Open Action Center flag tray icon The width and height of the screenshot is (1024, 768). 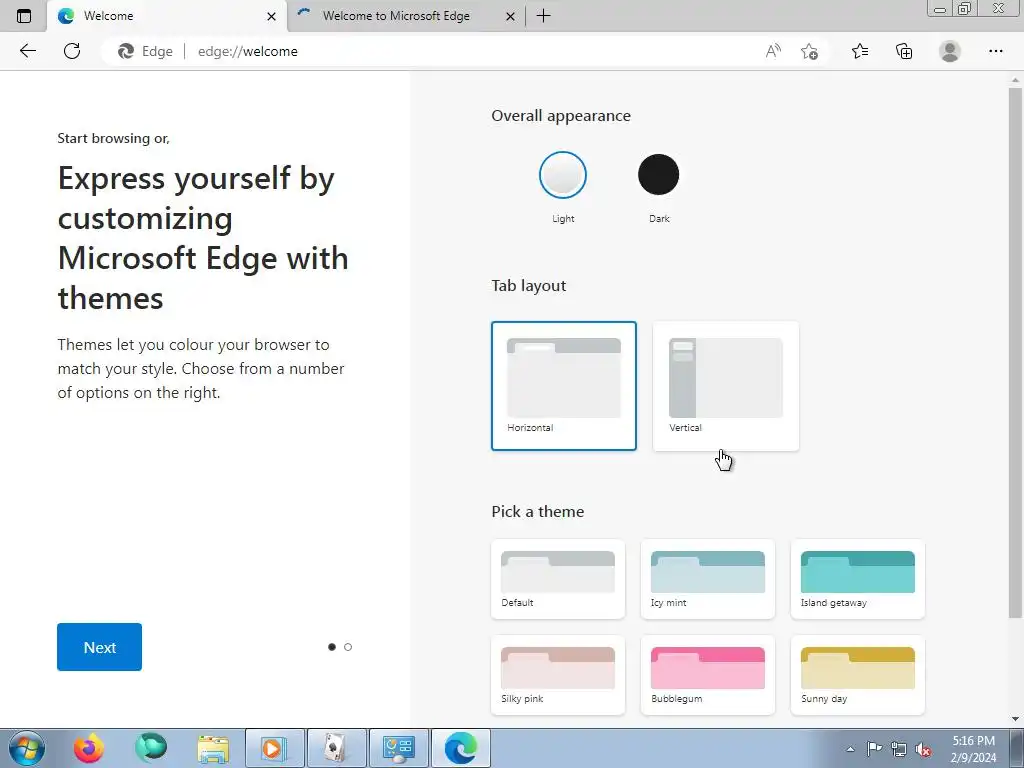874,749
